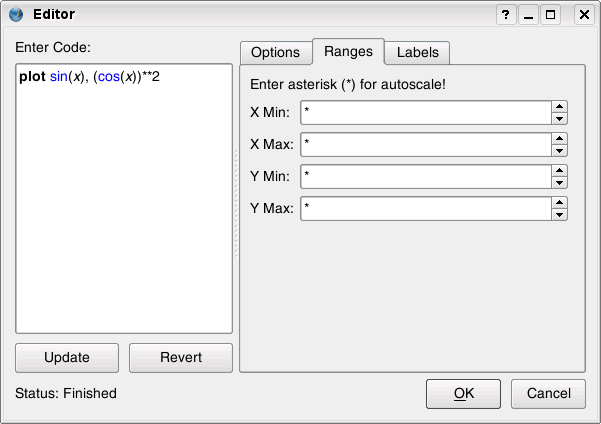
Task: Confirm with the OK button
Action: point(463,393)
